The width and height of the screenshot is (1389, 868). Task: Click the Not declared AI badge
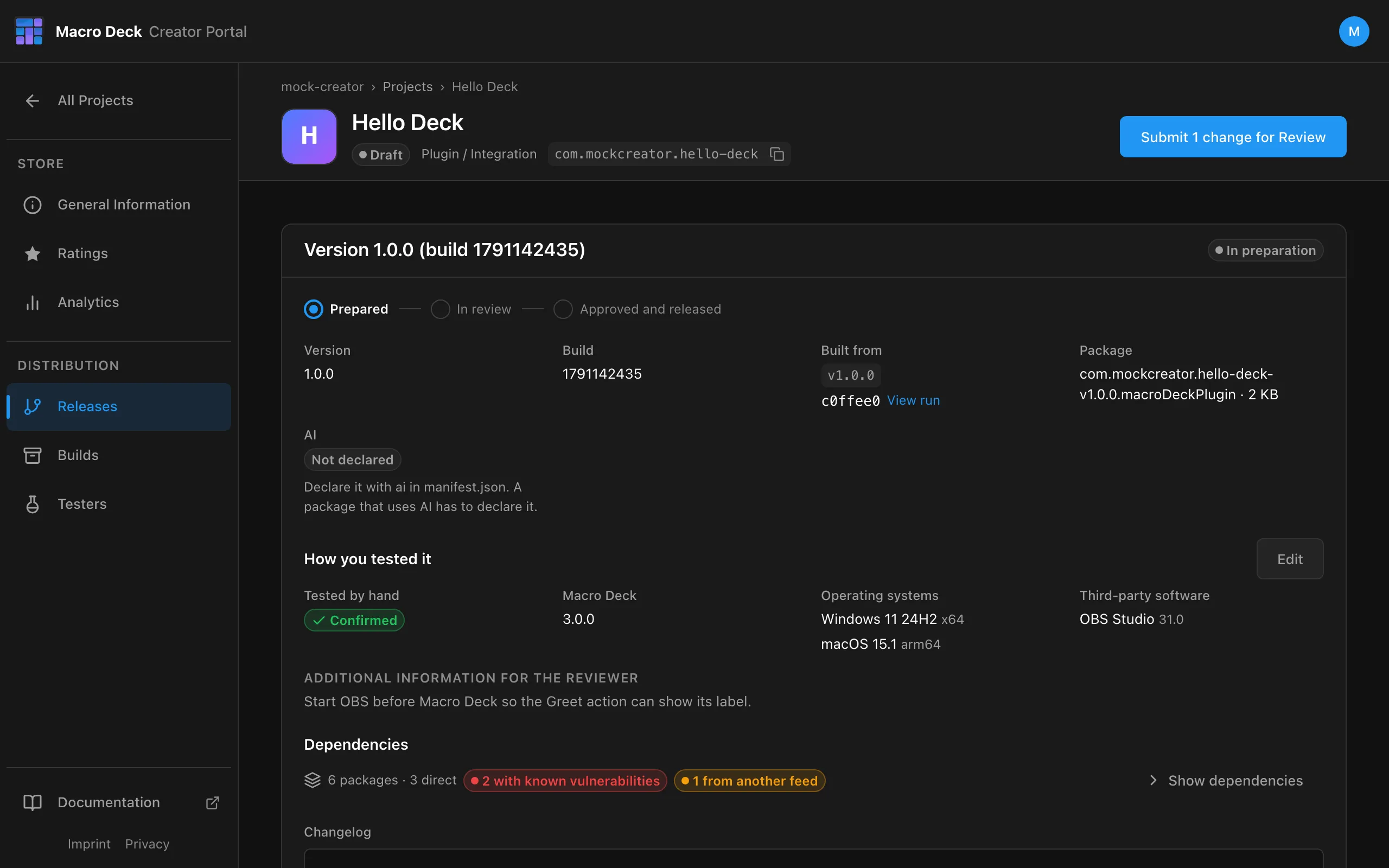353,459
